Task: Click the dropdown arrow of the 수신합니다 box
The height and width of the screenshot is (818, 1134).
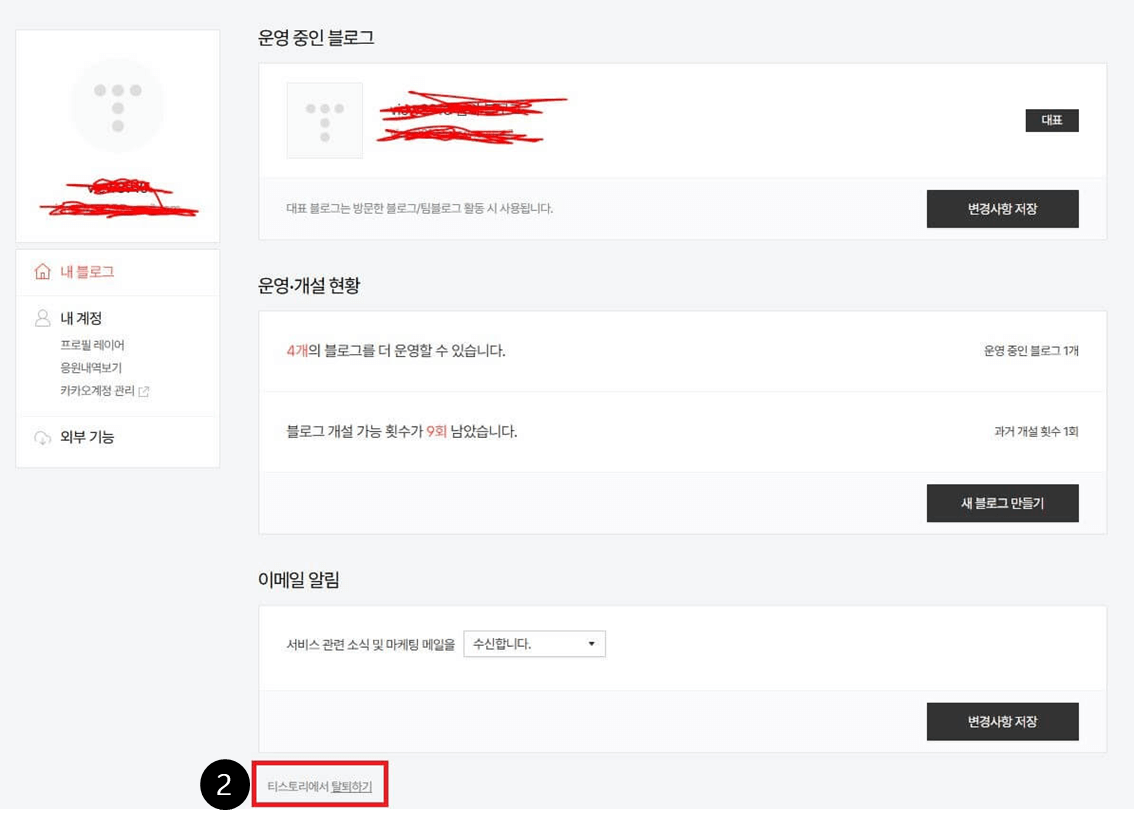Action: coord(592,644)
